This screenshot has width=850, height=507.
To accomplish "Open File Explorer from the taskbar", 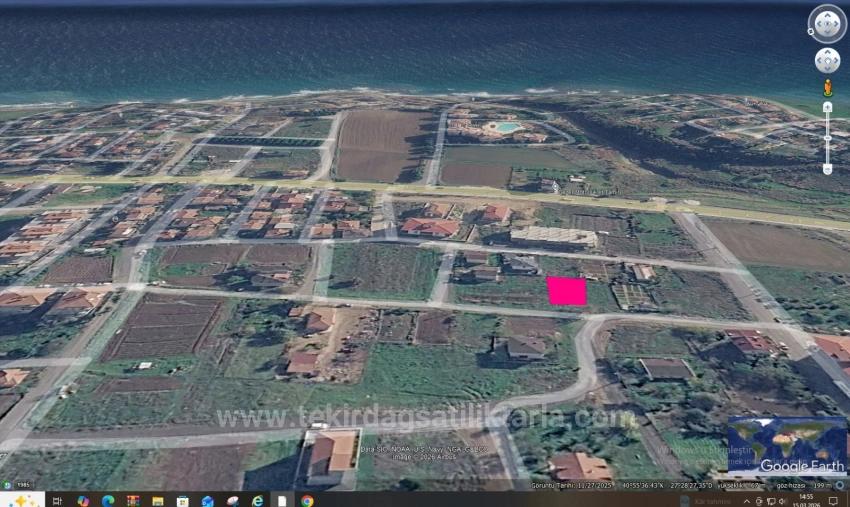I will (x=158, y=500).
